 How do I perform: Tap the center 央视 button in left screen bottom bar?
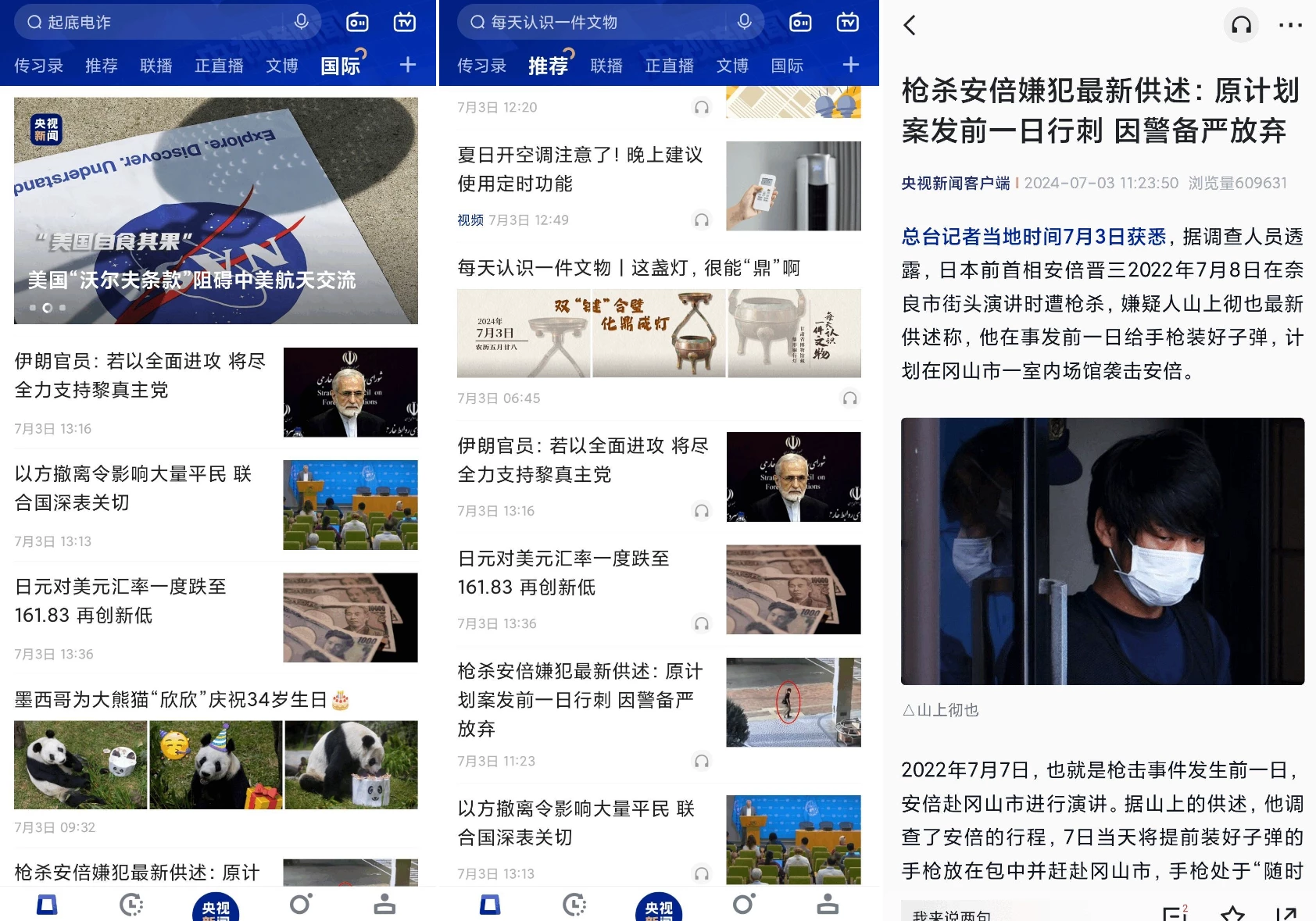[x=216, y=907]
